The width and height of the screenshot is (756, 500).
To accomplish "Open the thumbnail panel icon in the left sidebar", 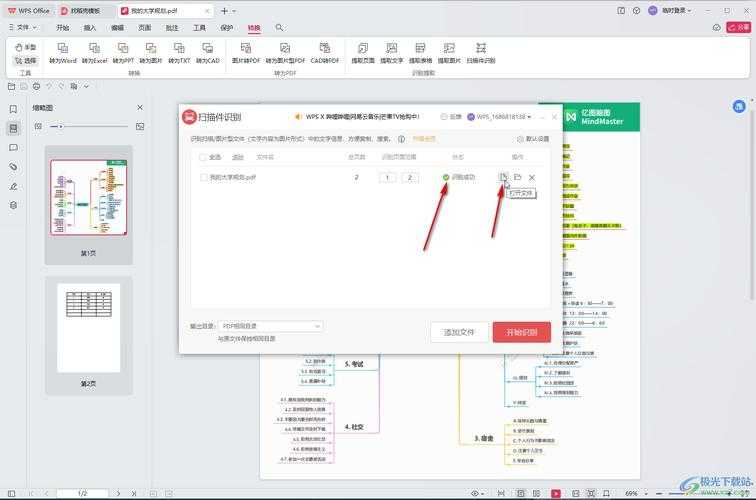I will [14, 128].
